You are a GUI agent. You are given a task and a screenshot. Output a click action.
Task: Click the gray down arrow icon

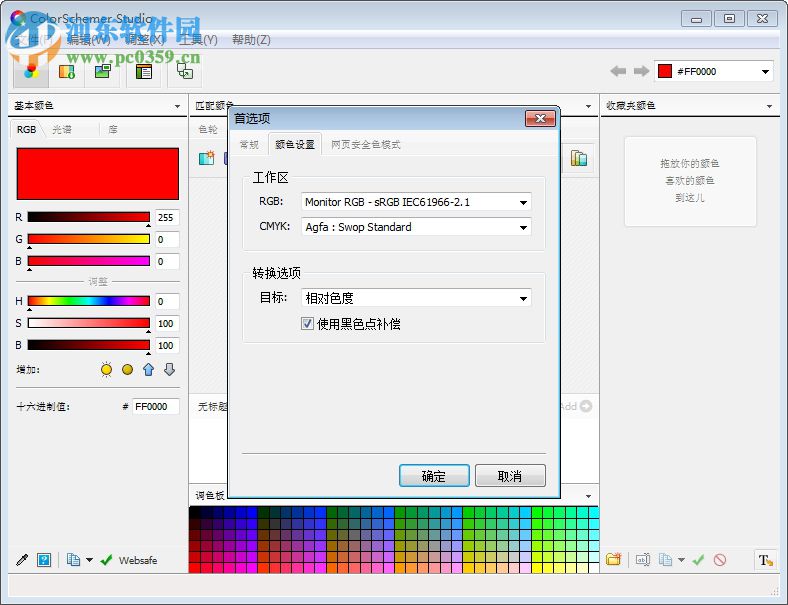tap(169, 370)
